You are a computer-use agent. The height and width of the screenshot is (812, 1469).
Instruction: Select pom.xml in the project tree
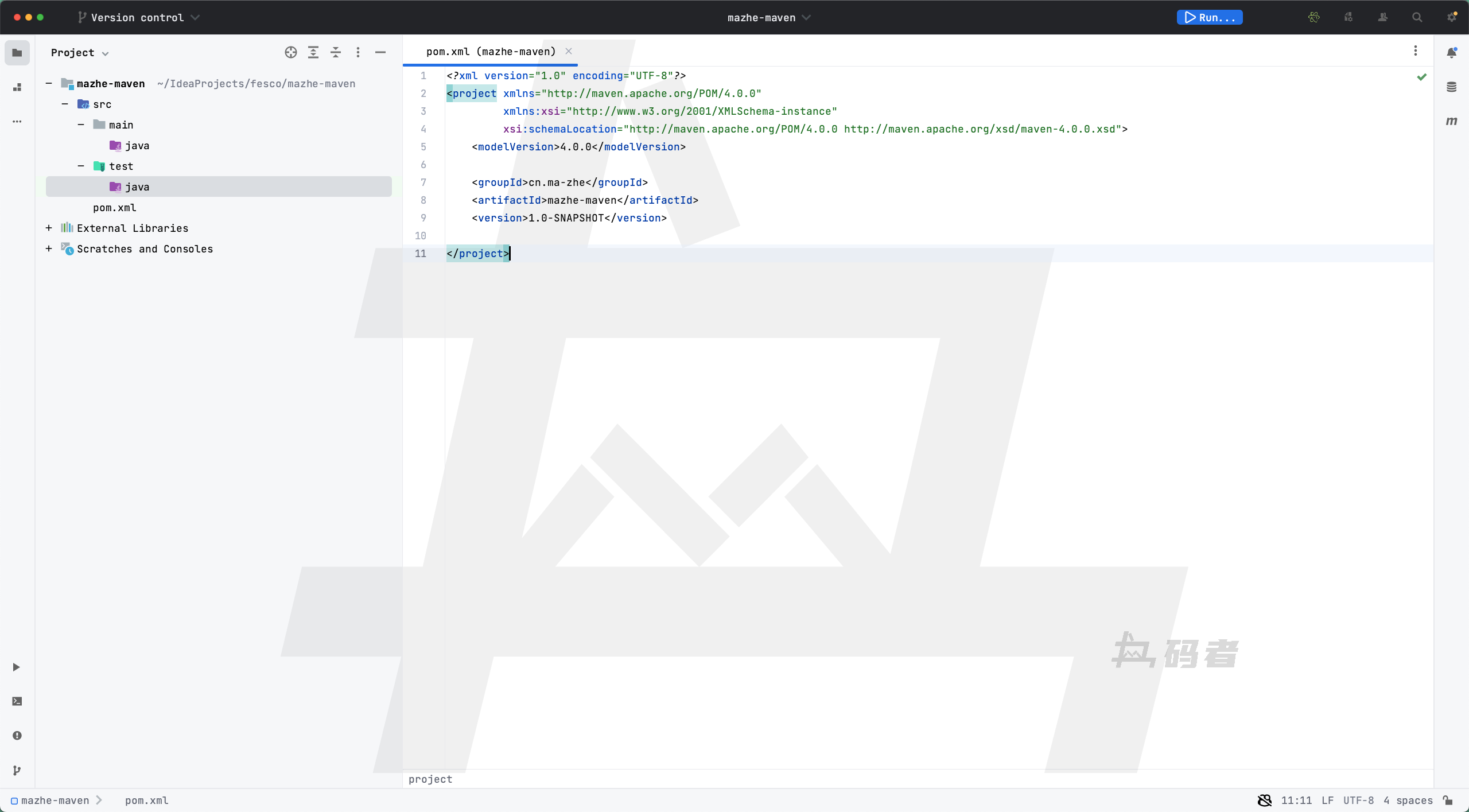point(115,208)
